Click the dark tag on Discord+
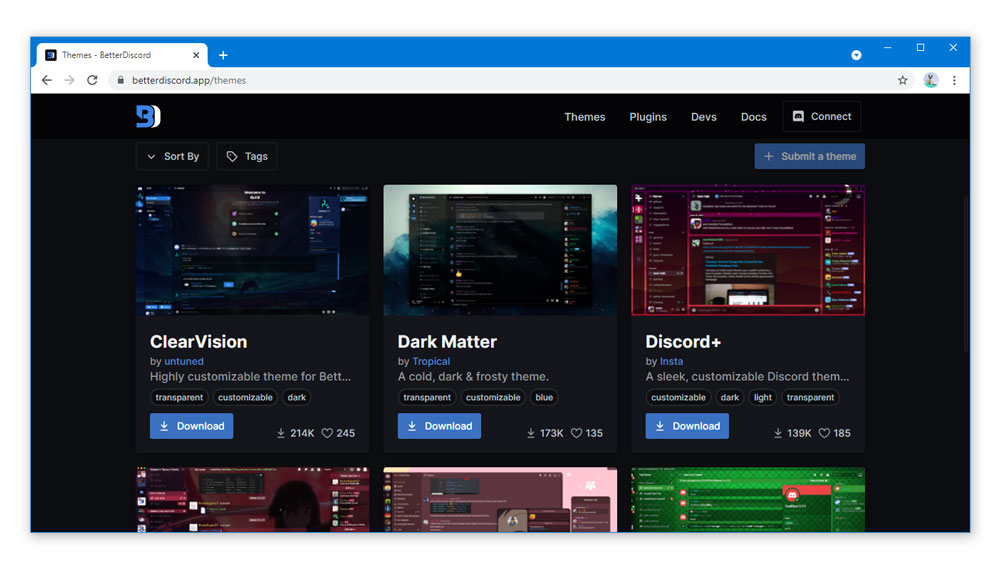1000x568 pixels. pyautogui.click(x=730, y=397)
